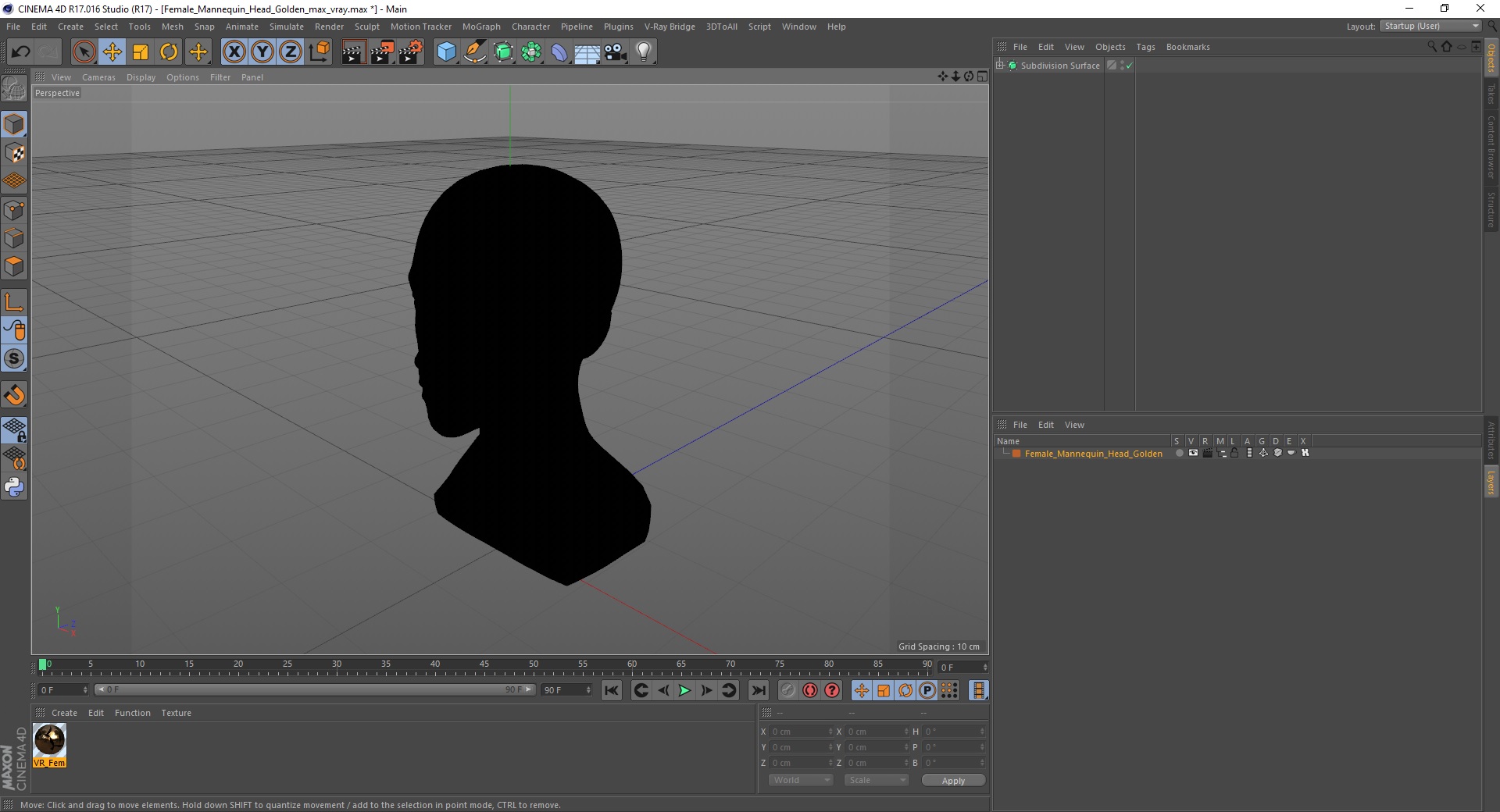Viewport: 1500px width, 812px height.
Task: Open the Takes side tab
Action: coord(1491,94)
